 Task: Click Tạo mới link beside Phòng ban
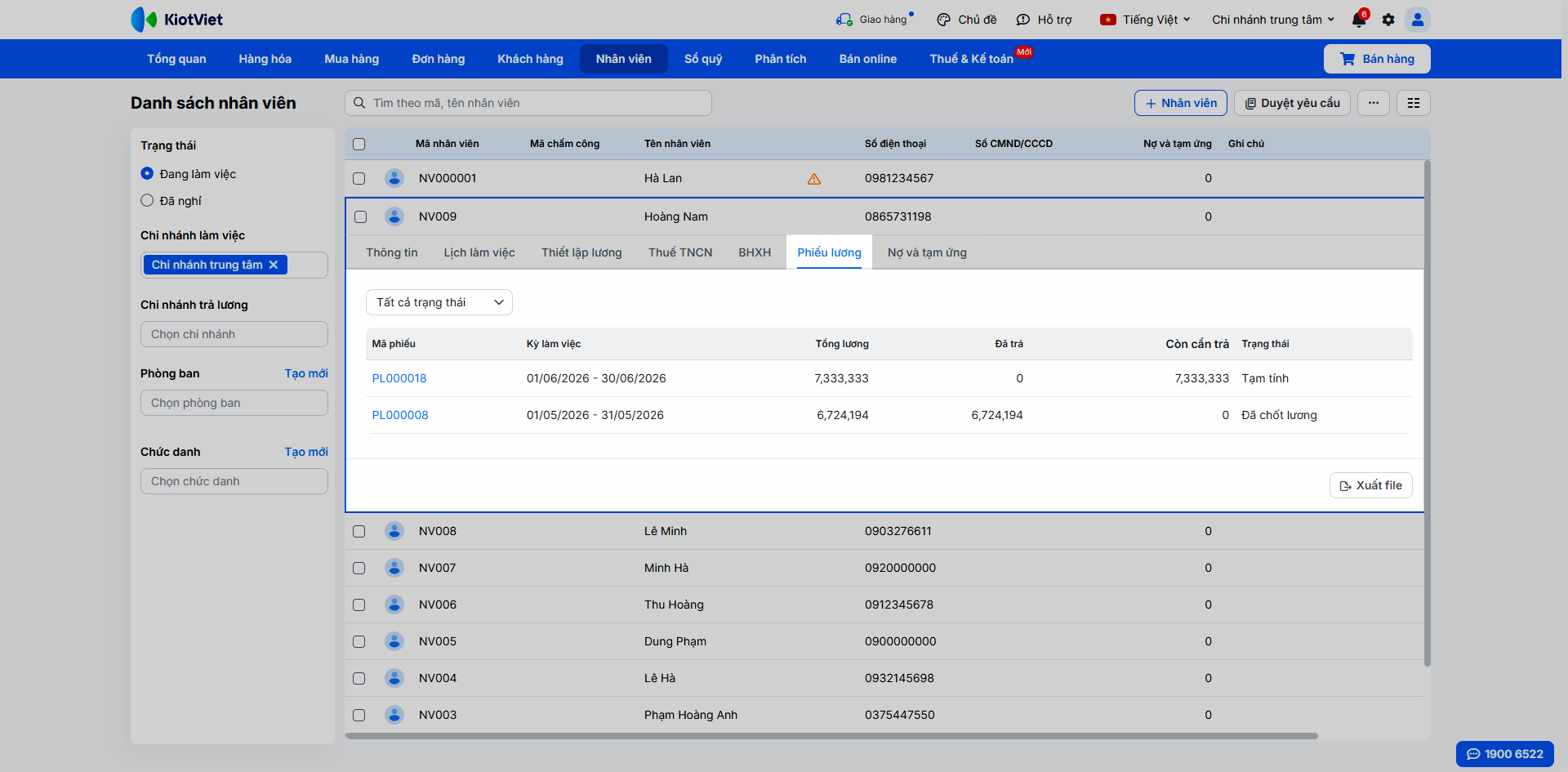(x=306, y=373)
